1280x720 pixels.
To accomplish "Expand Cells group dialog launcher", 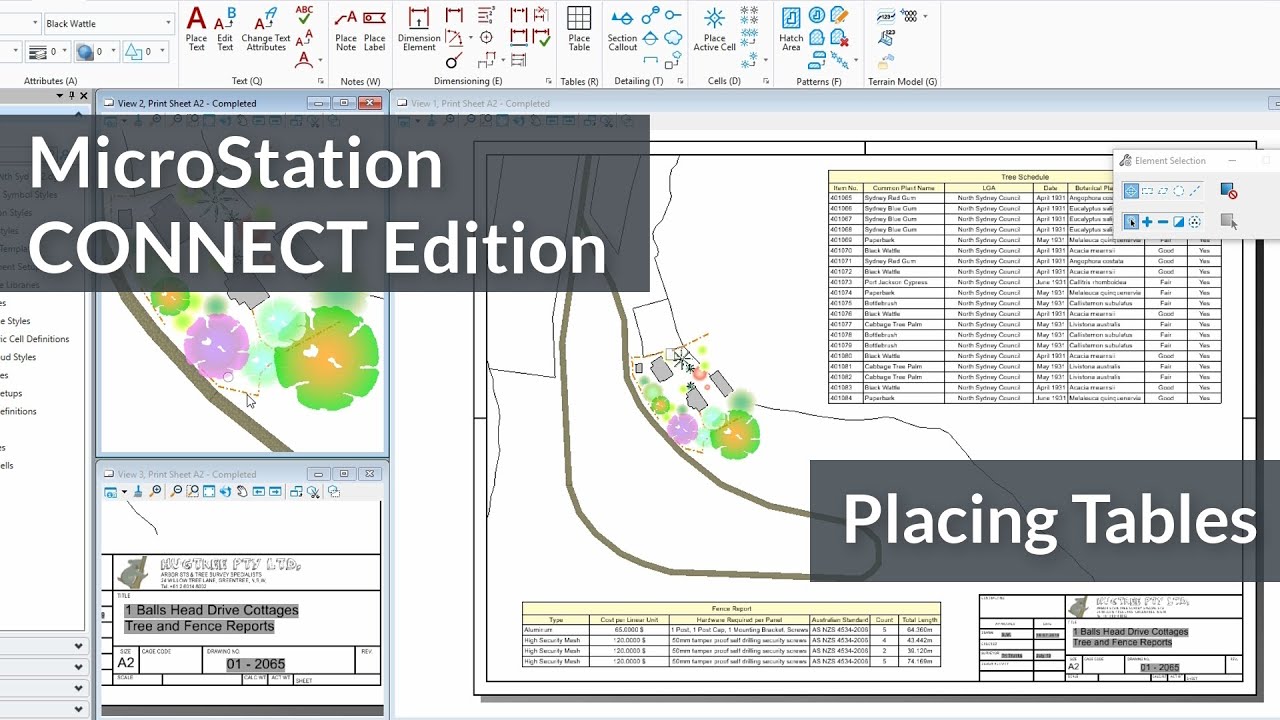I will 765,81.
